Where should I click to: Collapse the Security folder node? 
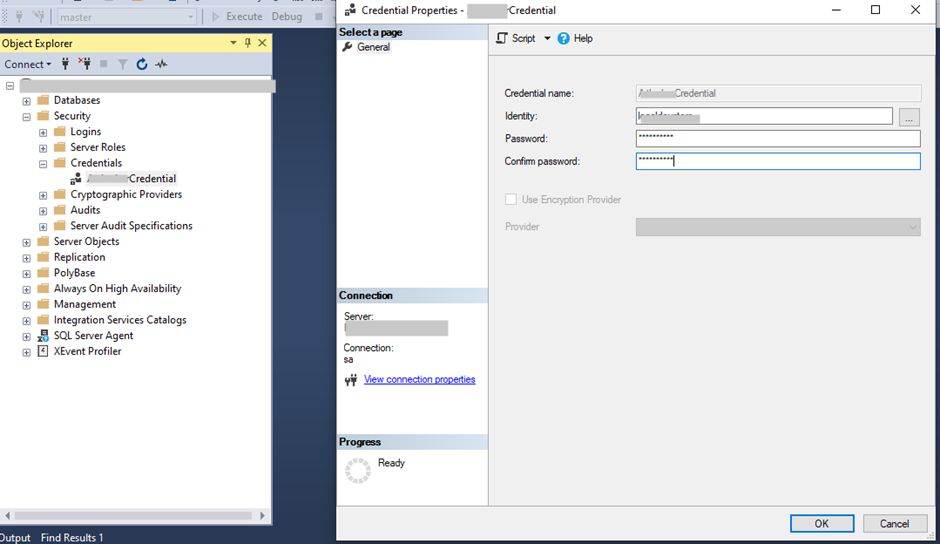coord(27,116)
